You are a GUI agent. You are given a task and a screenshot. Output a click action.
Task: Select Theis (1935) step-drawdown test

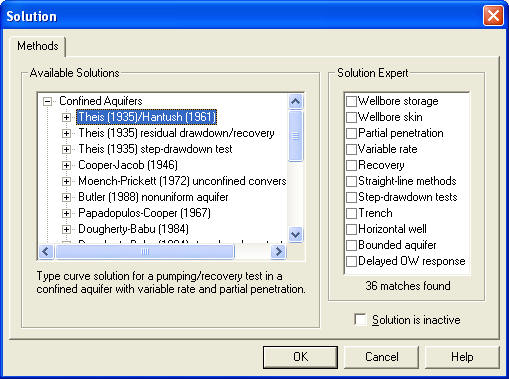pos(155,149)
